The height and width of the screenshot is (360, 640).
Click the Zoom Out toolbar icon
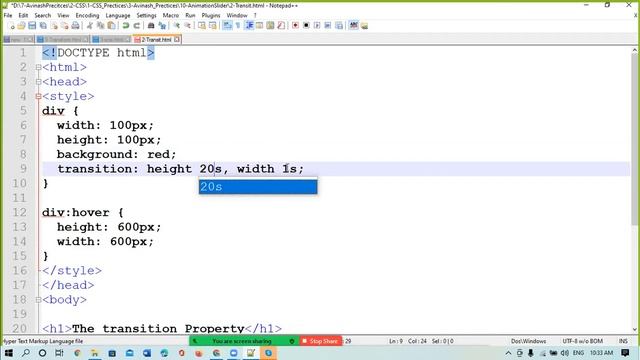click(187, 26)
